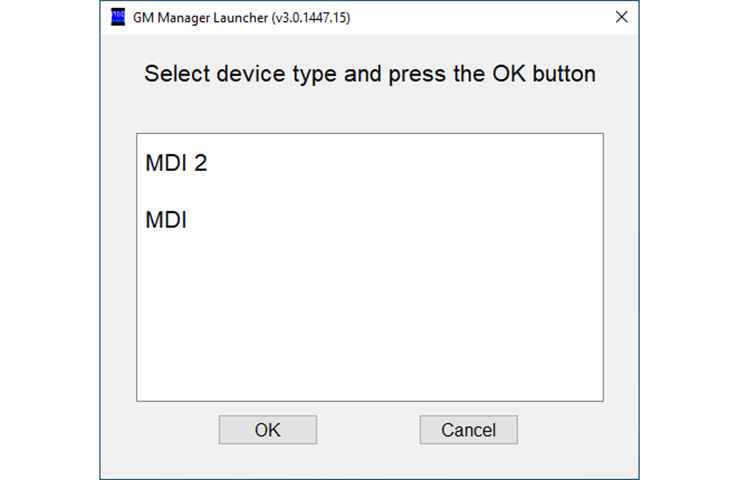Hit OK to launch GM Manager
The width and height of the screenshot is (740, 480).
pyautogui.click(x=268, y=429)
